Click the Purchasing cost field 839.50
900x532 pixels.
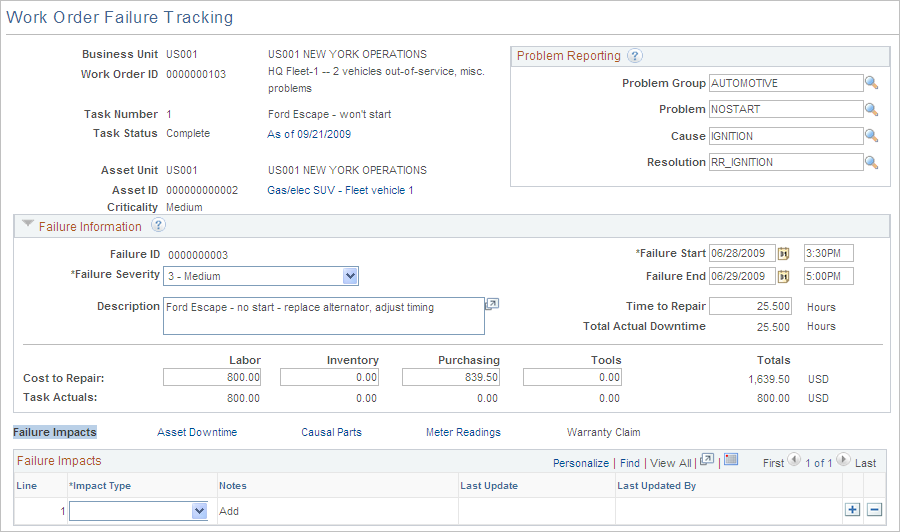[451, 377]
